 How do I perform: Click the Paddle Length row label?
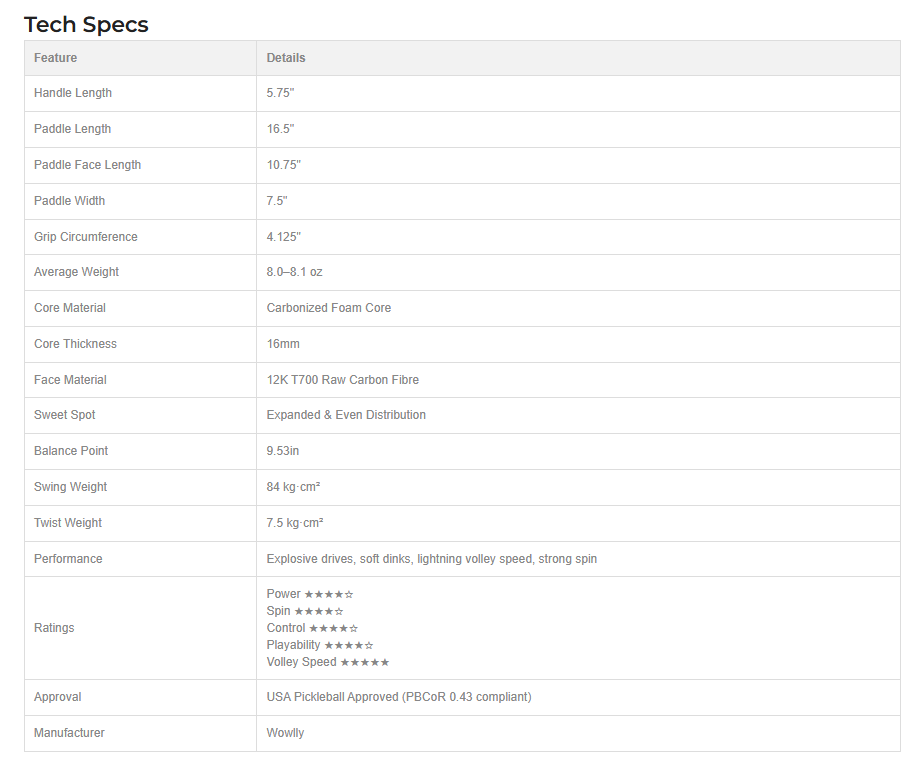click(72, 129)
